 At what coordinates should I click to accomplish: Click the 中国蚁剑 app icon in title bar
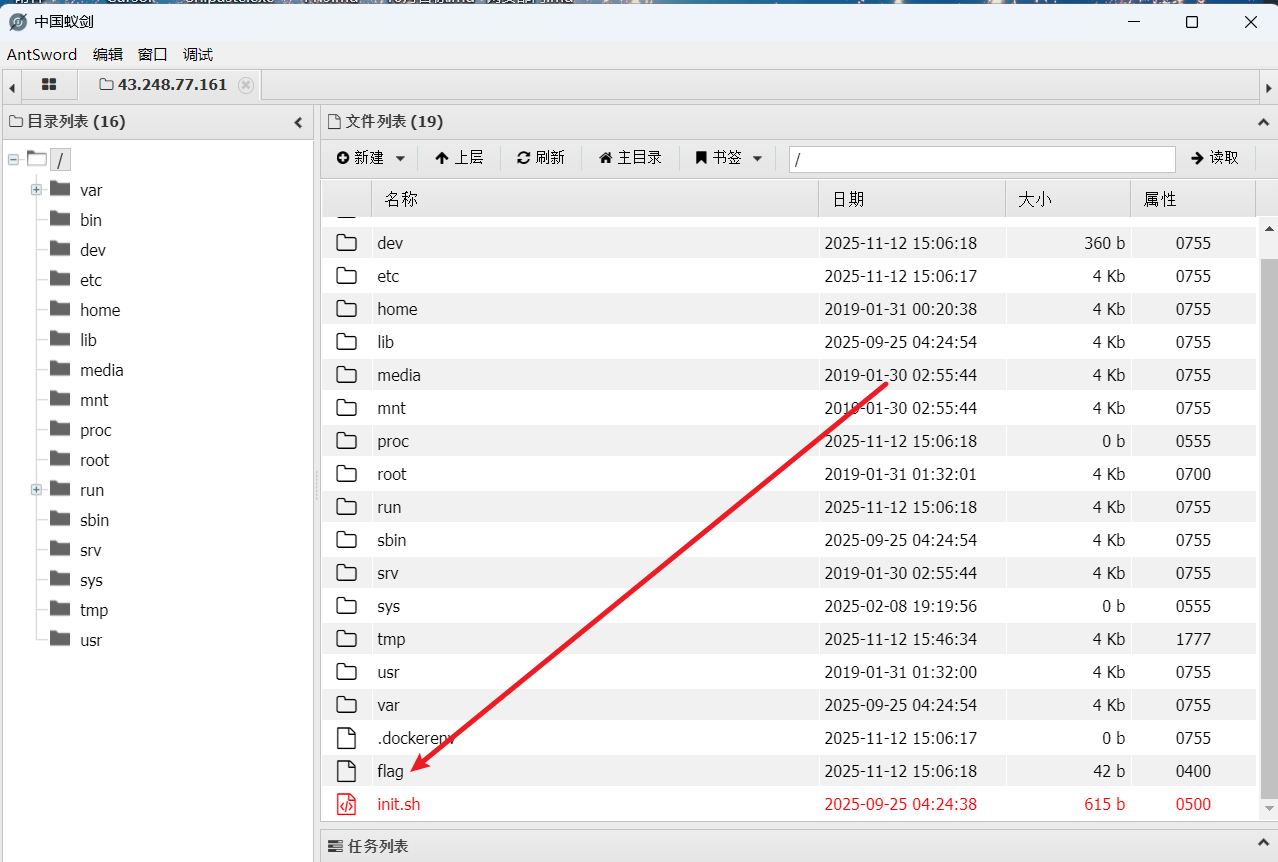[17, 22]
